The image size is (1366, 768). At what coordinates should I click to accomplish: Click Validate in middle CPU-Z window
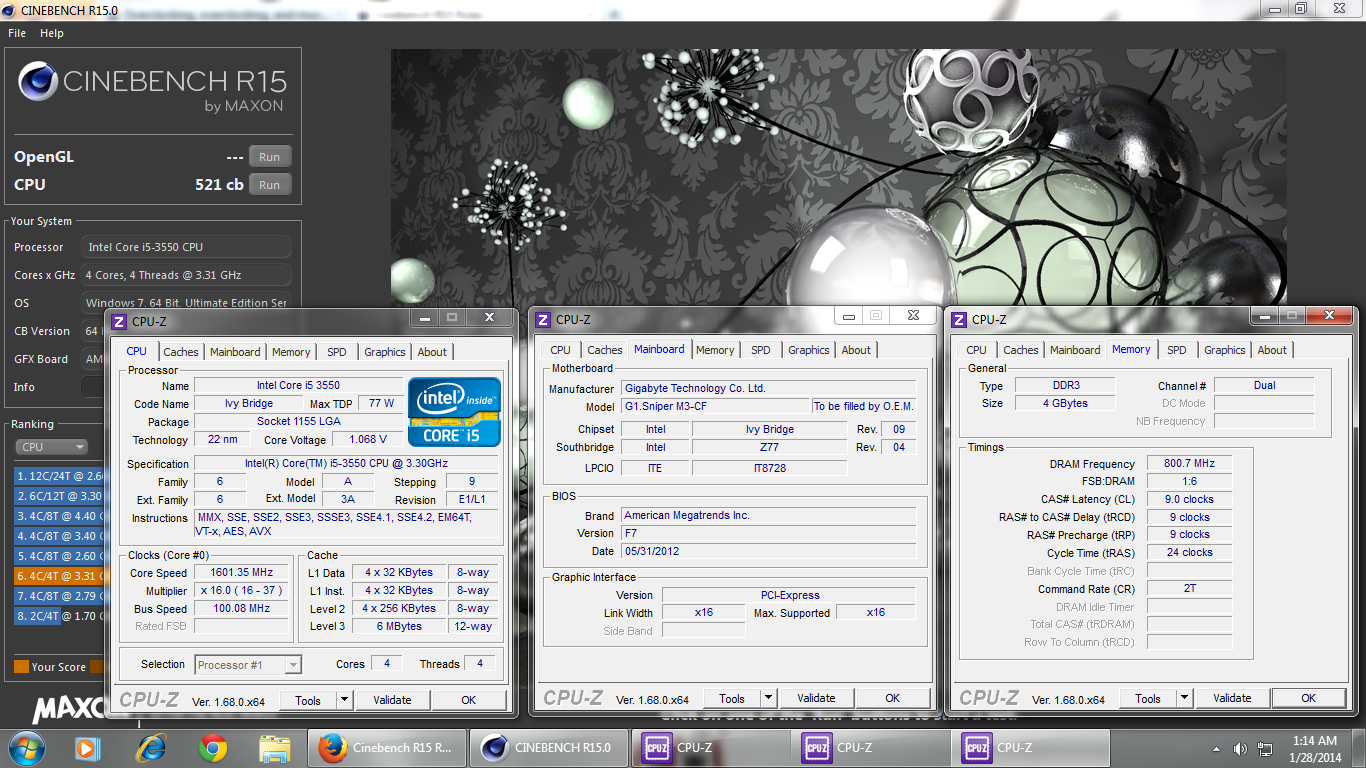click(x=817, y=698)
